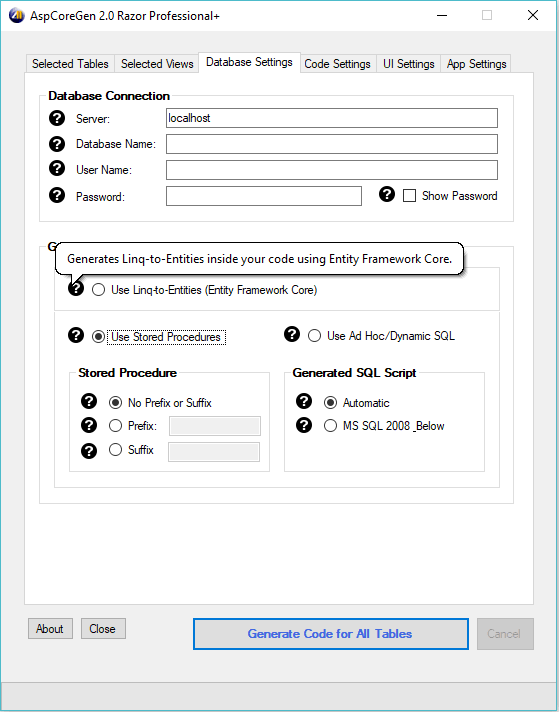Go to the App Settings tab

coord(476,64)
